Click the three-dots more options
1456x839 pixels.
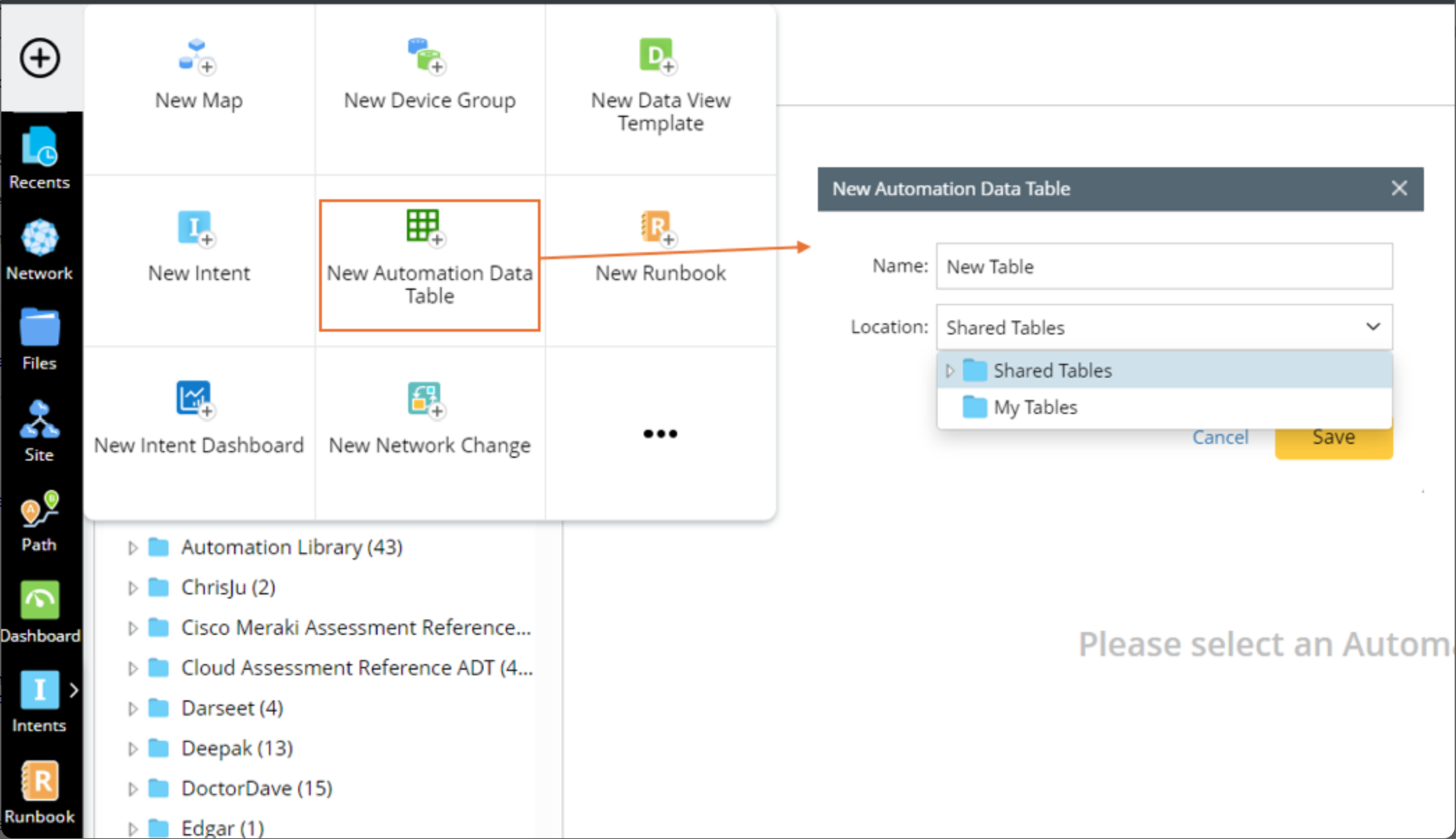point(660,433)
